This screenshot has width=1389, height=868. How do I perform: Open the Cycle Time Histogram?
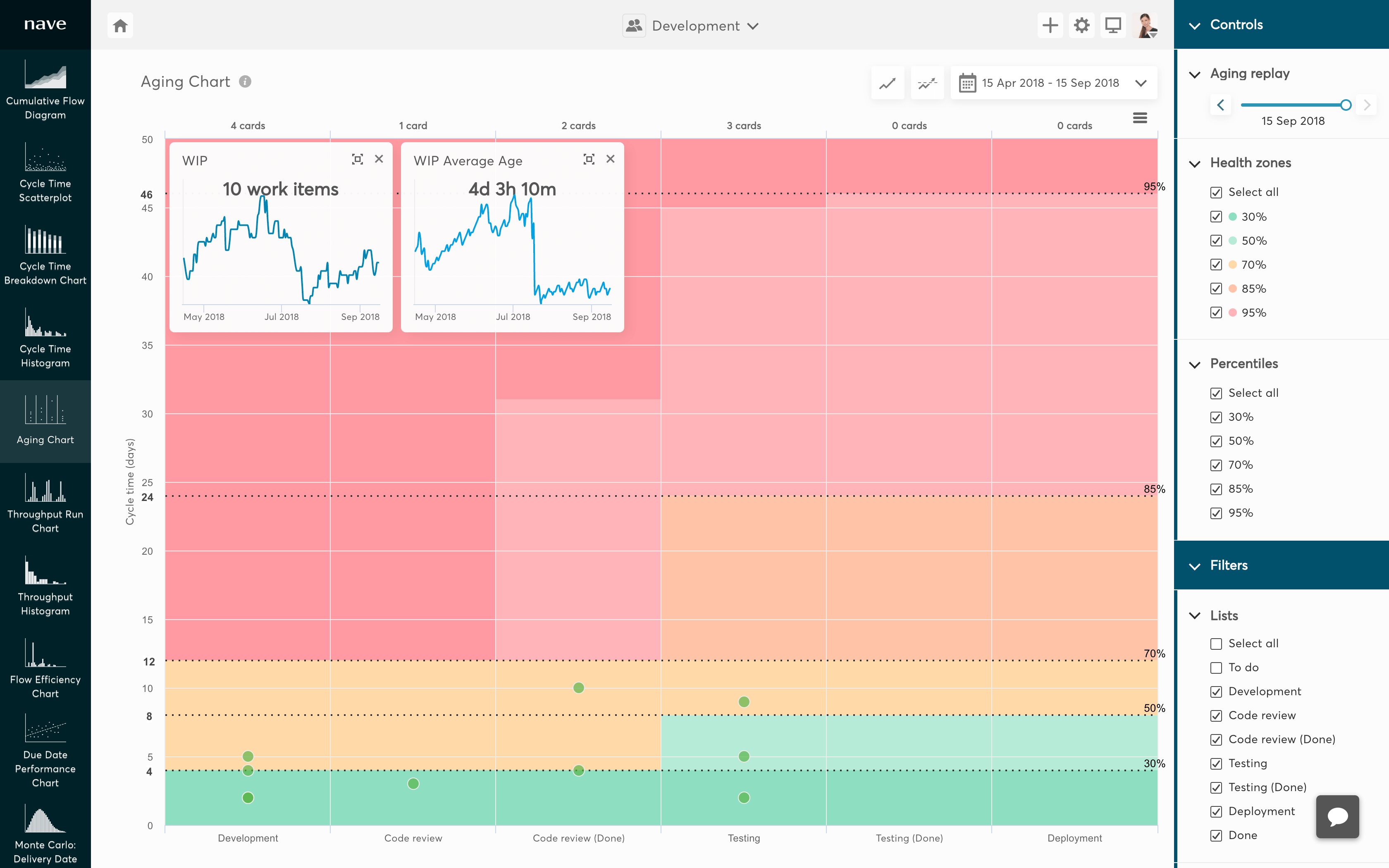point(45,341)
